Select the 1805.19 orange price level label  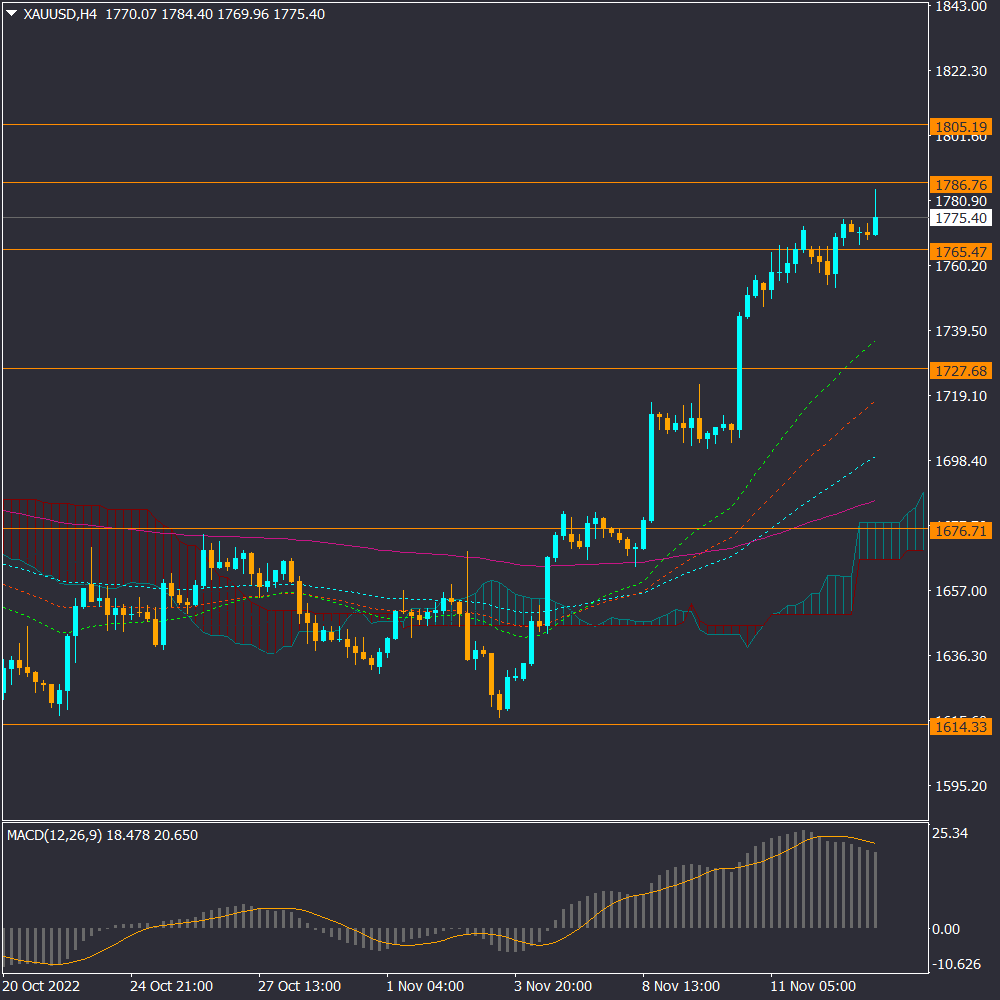960,127
